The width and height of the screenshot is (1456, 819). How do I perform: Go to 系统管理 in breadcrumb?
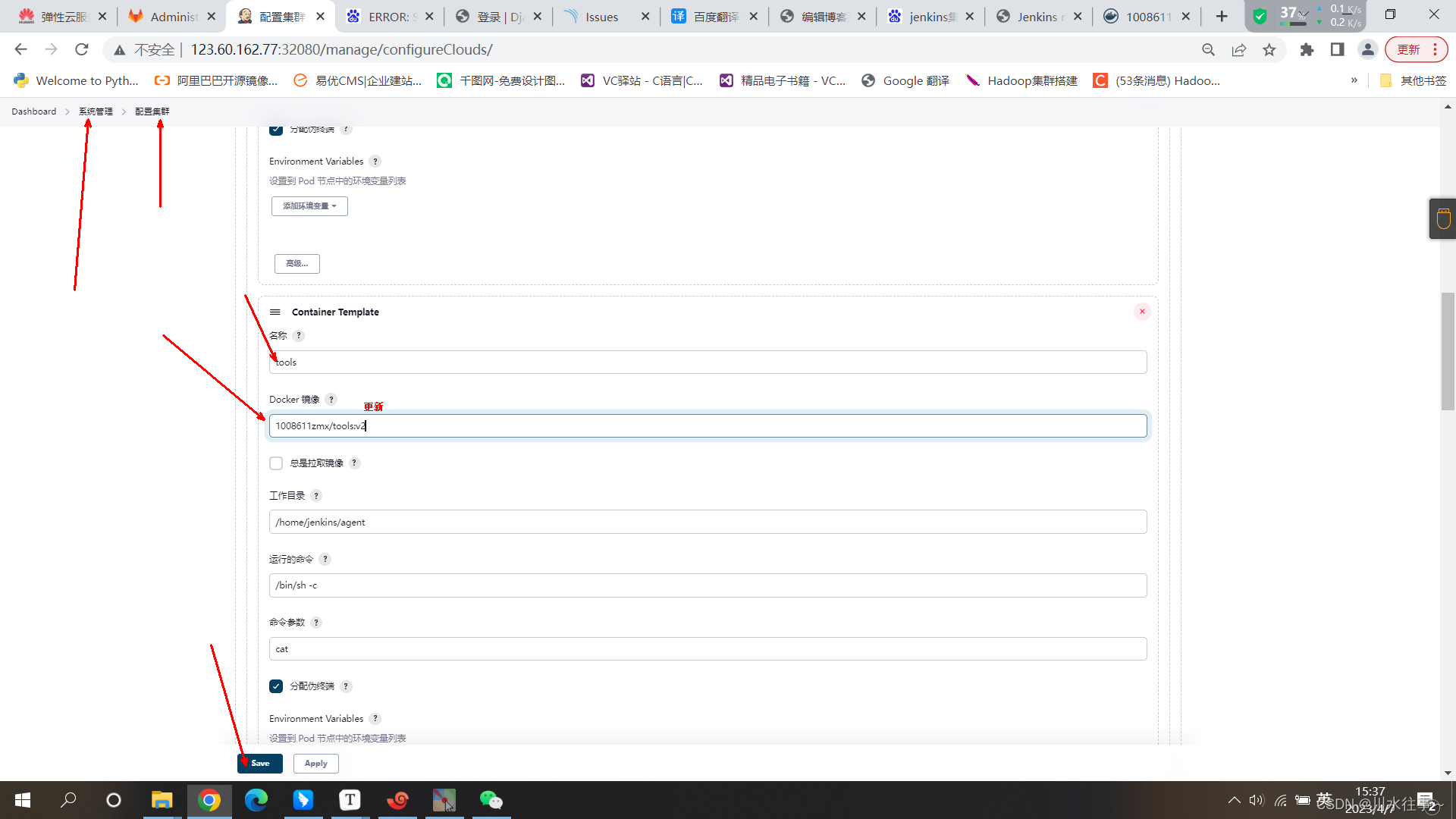96,111
